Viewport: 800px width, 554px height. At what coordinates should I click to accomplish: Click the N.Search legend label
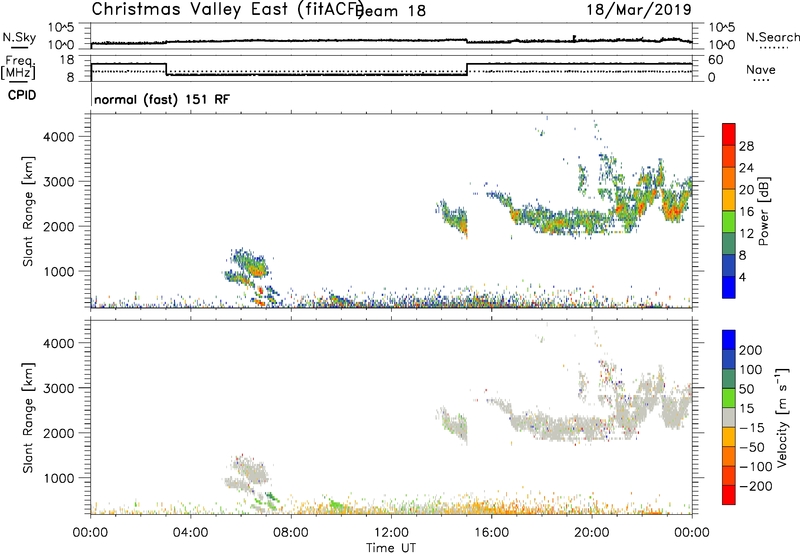point(772,37)
